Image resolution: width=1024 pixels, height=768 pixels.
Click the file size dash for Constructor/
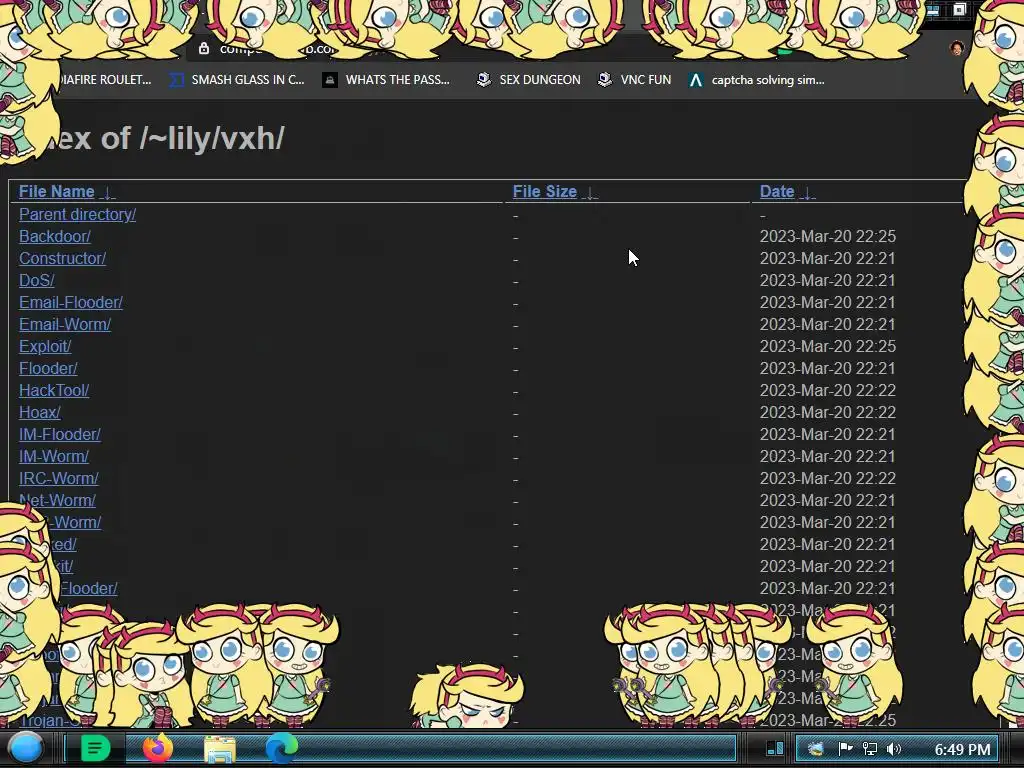[x=516, y=259]
